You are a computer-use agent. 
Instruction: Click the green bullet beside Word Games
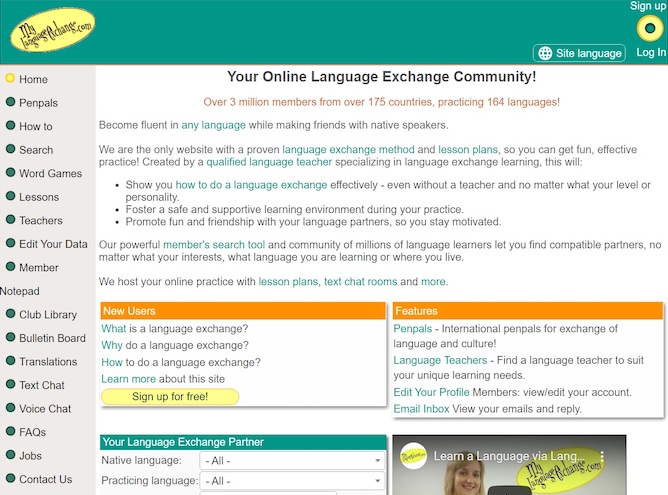pos(10,173)
